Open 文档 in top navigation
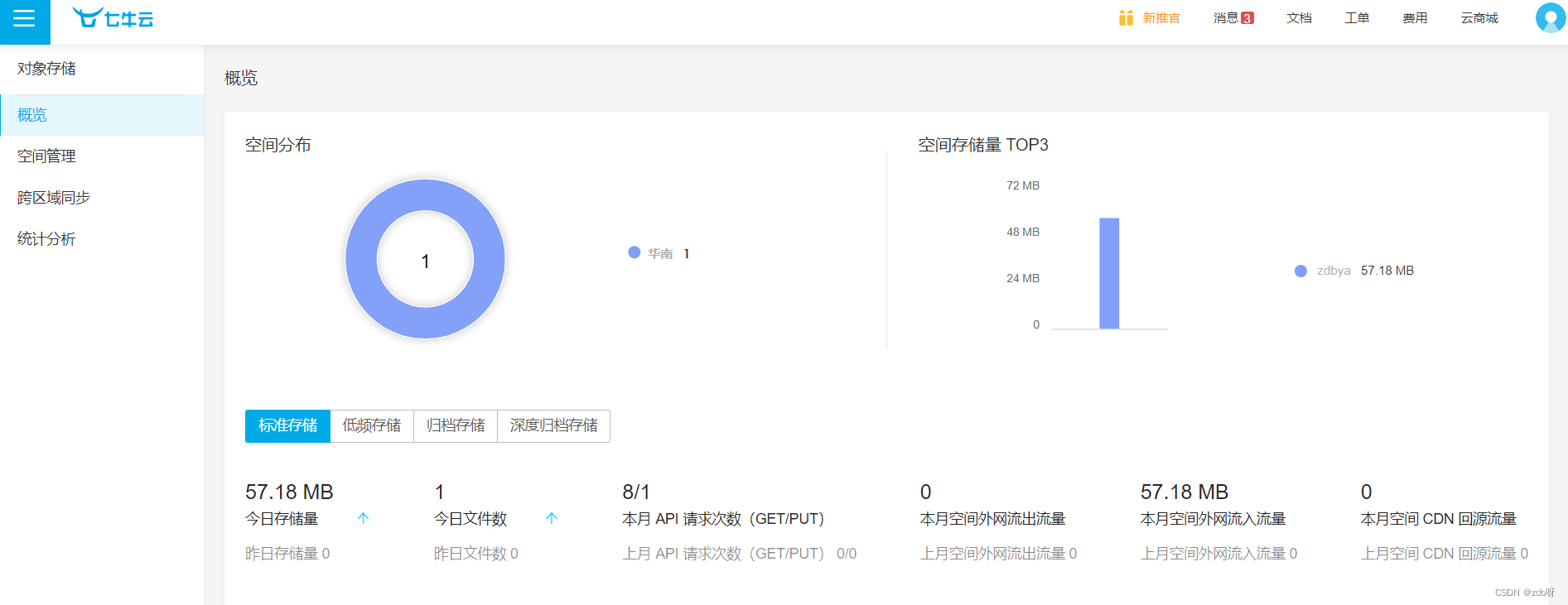The width and height of the screenshot is (1568, 605). (x=1299, y=18)
